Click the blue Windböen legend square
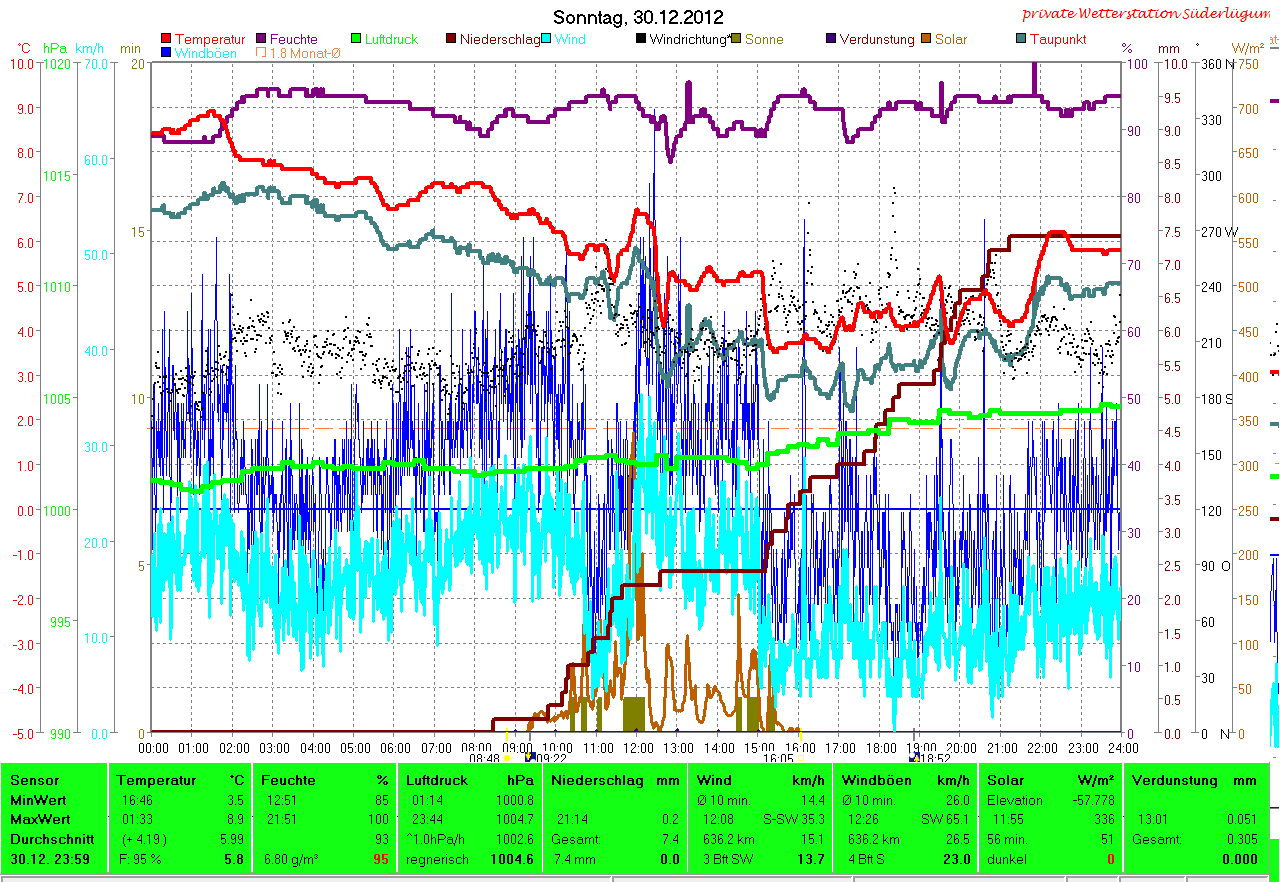 [166, 53]
